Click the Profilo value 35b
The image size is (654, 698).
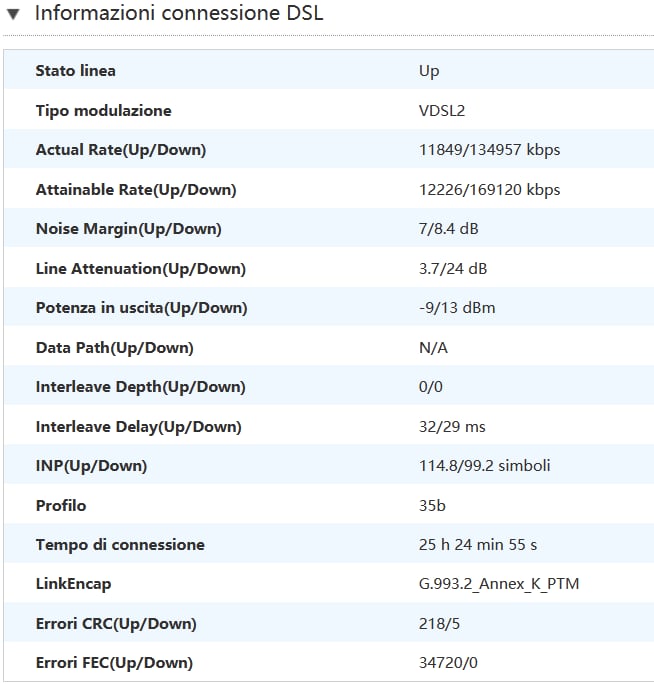(432, 506)
